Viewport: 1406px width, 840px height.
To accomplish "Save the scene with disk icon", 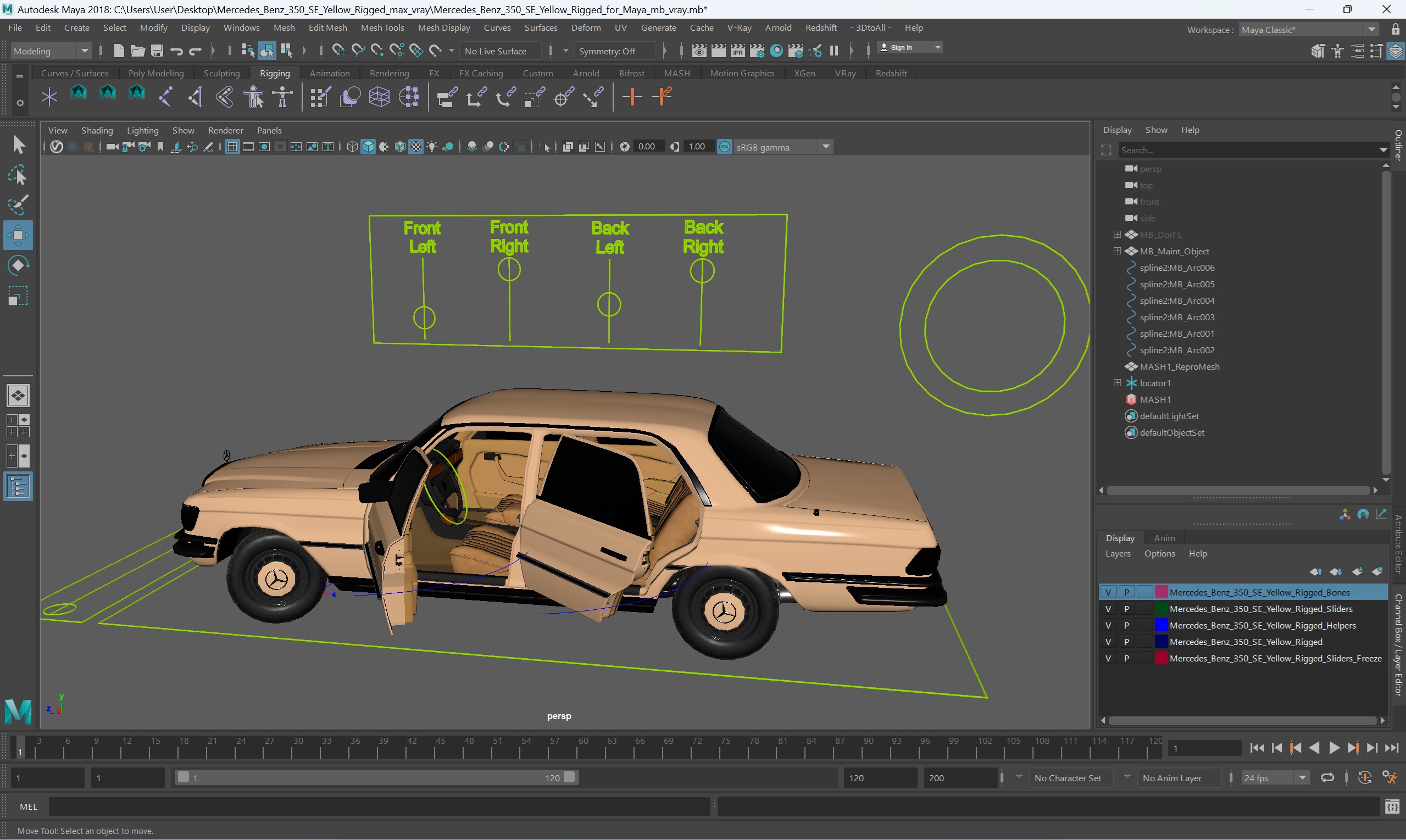I will pos(157,51).
